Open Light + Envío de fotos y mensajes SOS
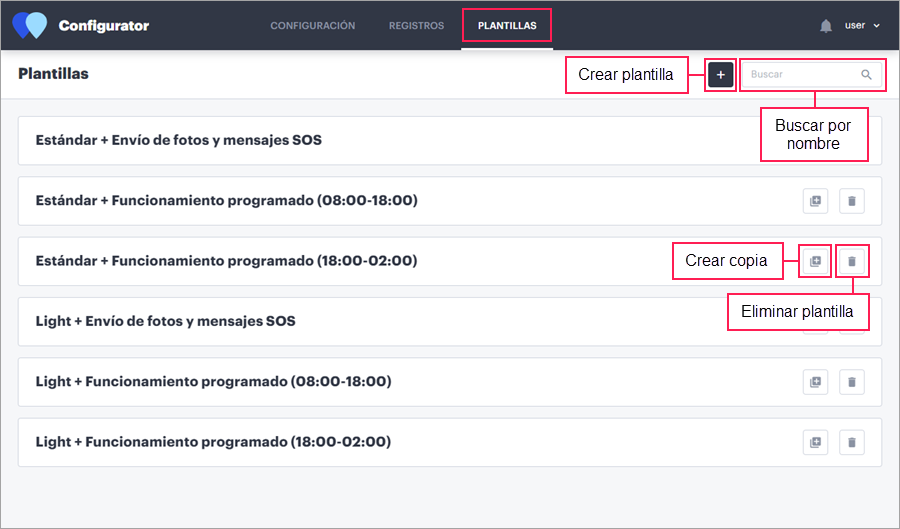This screenshot has width=900, height=529. (450, 321)
